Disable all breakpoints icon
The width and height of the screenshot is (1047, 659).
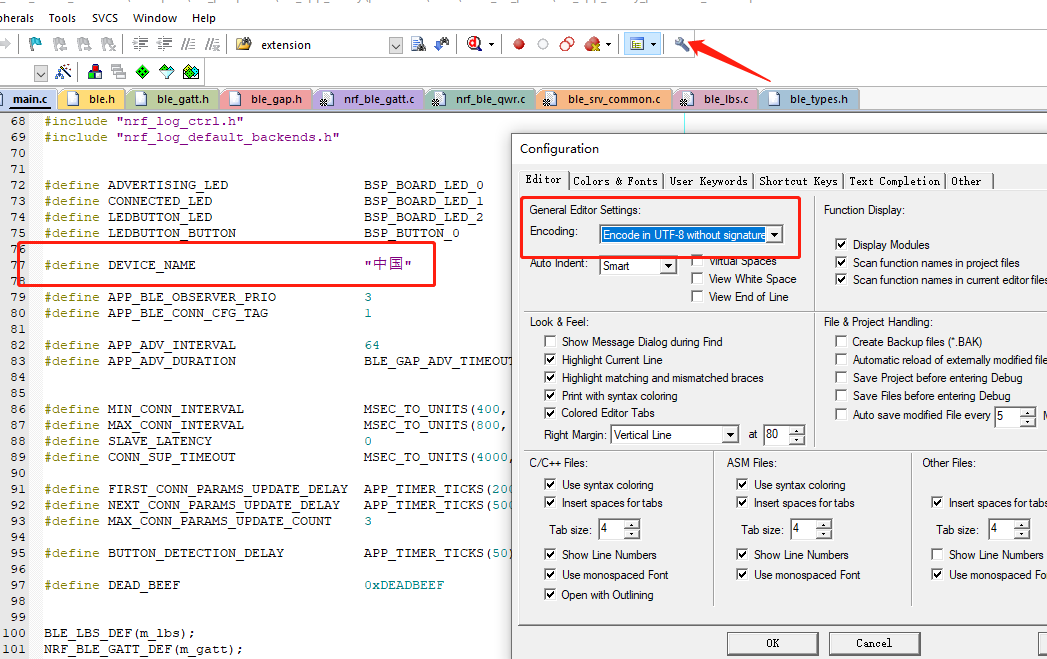point(567,45)
